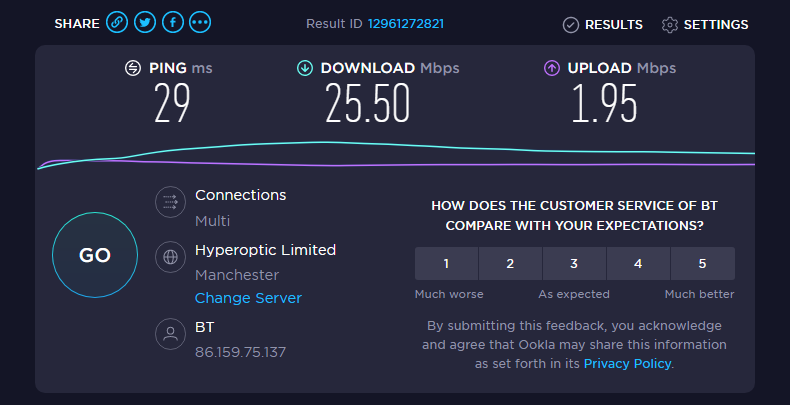Click the Results checkmark icon
This screenshot has height=405, width=790.
[571, 24]
